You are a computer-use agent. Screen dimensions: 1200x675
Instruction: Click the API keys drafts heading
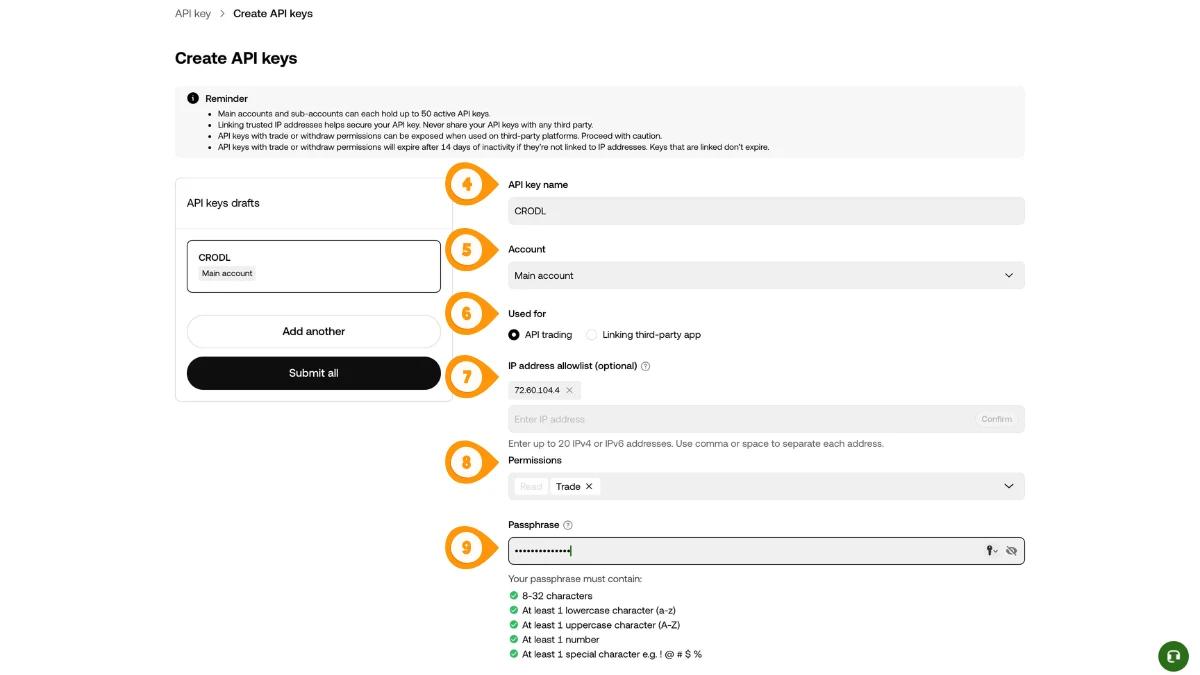pyautogui.click(x=223, y=203)
